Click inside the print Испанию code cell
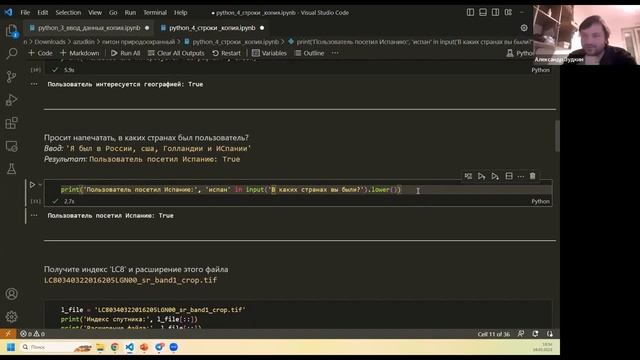 298,189
